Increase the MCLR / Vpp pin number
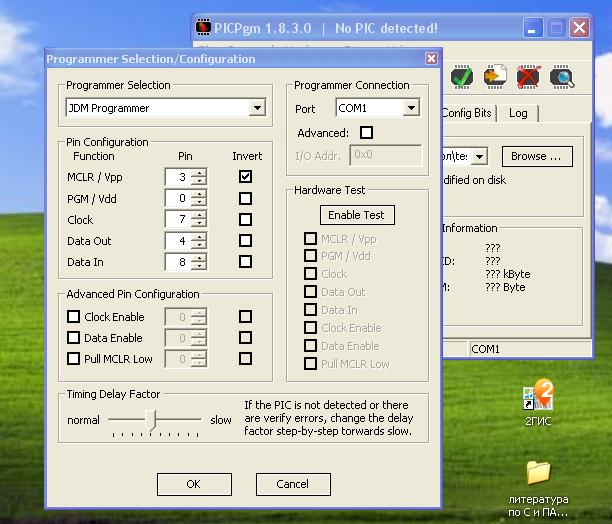This screenshot has height=524, width=612. coord(199,173)
